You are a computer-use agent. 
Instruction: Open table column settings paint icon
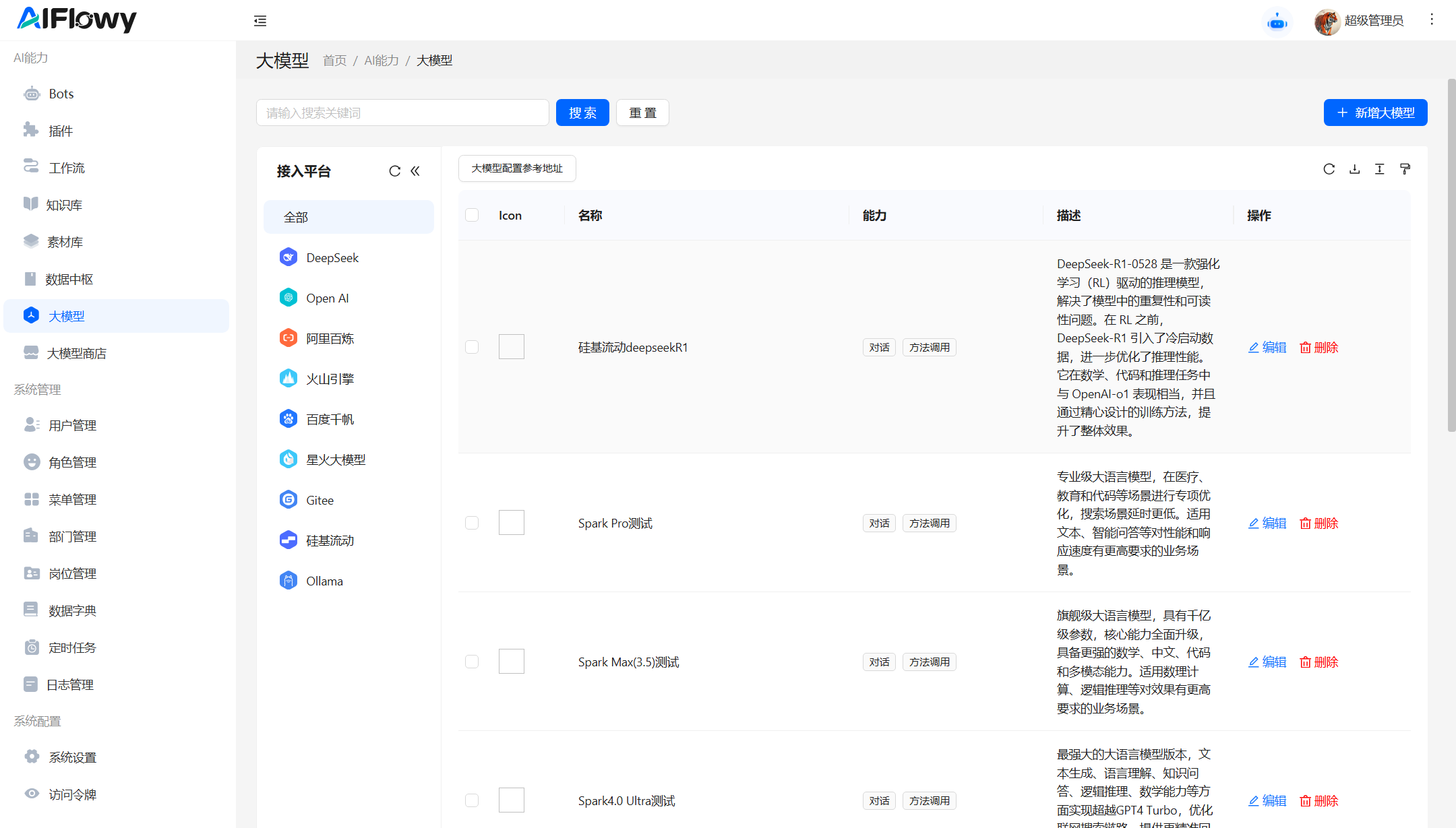pos(1405,169)
